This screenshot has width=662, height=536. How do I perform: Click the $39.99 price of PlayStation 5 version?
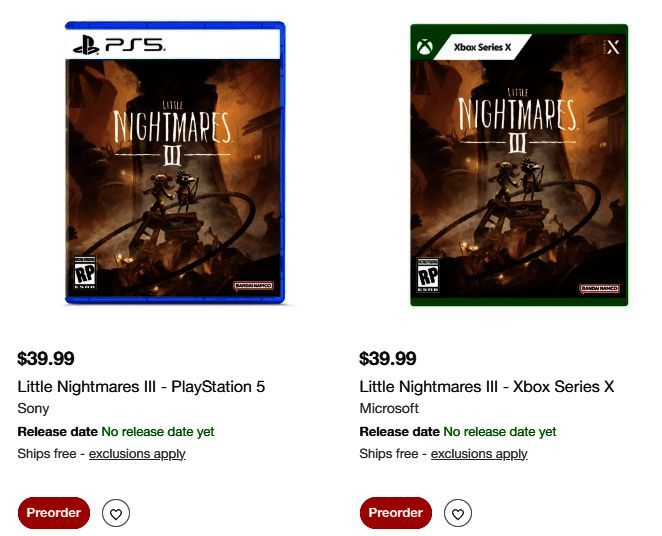click(46, 359)
